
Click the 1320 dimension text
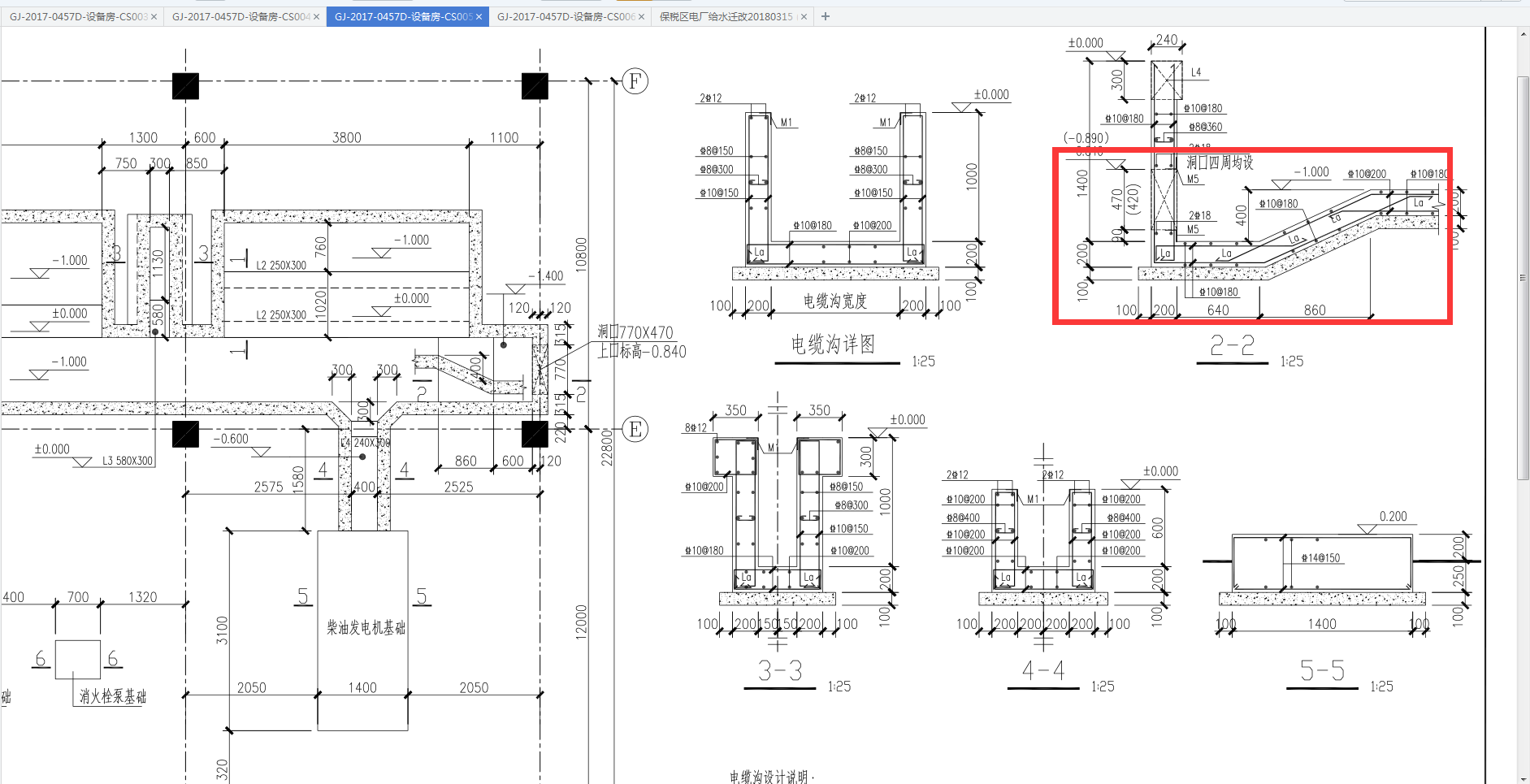click(x=143, y=597)
